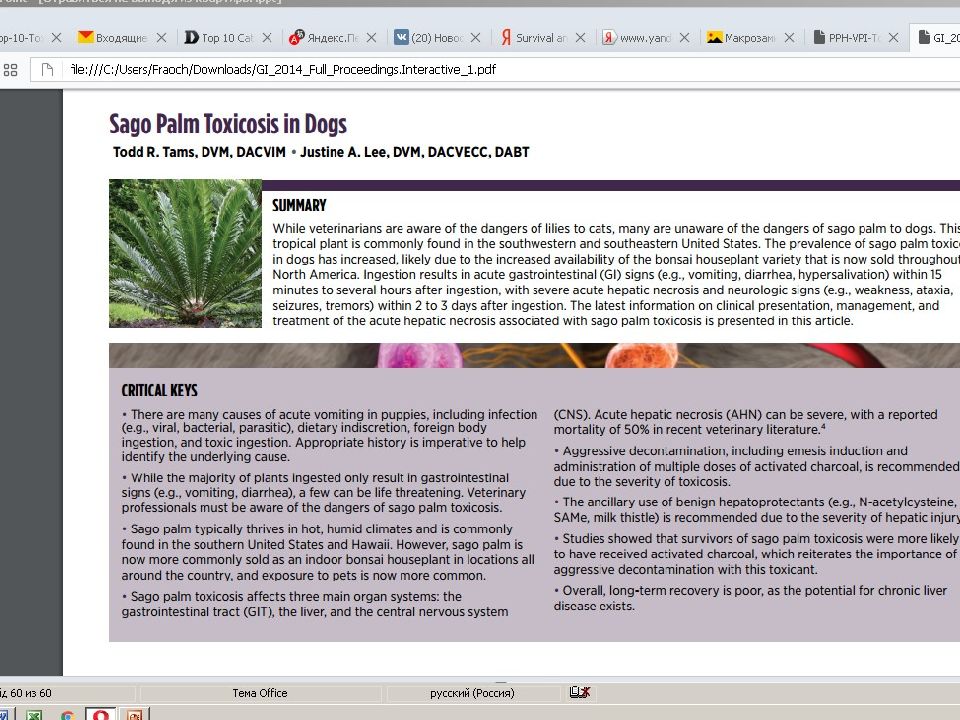Click the spell check icon in status bar
Viewport: 960px width, 720px height.
point(579,692)
